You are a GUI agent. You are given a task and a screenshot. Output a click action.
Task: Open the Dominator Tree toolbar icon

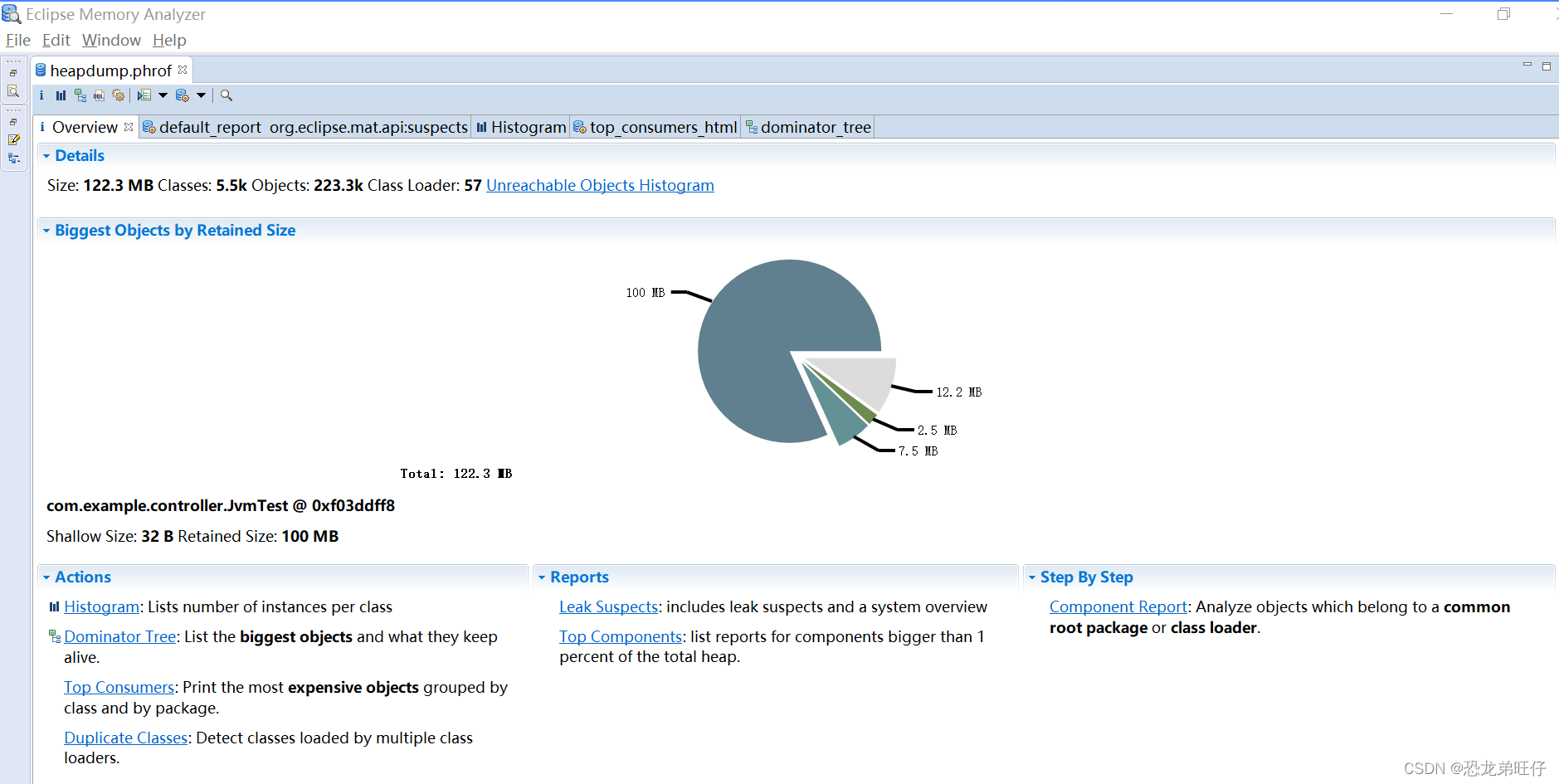80,95
